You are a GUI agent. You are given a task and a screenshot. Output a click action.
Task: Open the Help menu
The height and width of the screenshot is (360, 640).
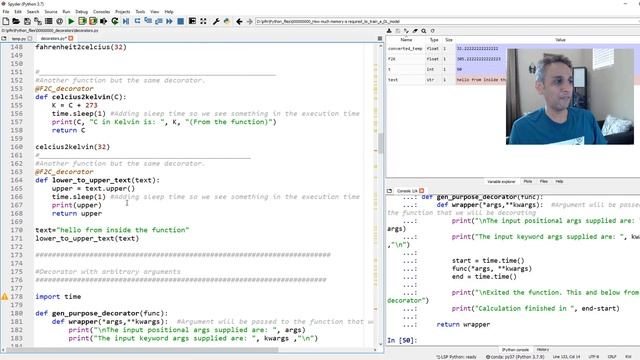pyautogui.click(x=169, y=12)
